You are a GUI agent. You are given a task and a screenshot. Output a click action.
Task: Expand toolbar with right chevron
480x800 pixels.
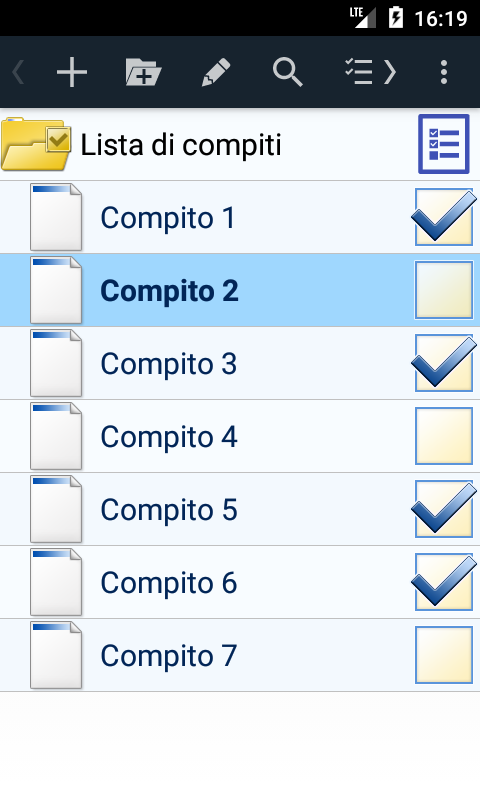point(390,72)
